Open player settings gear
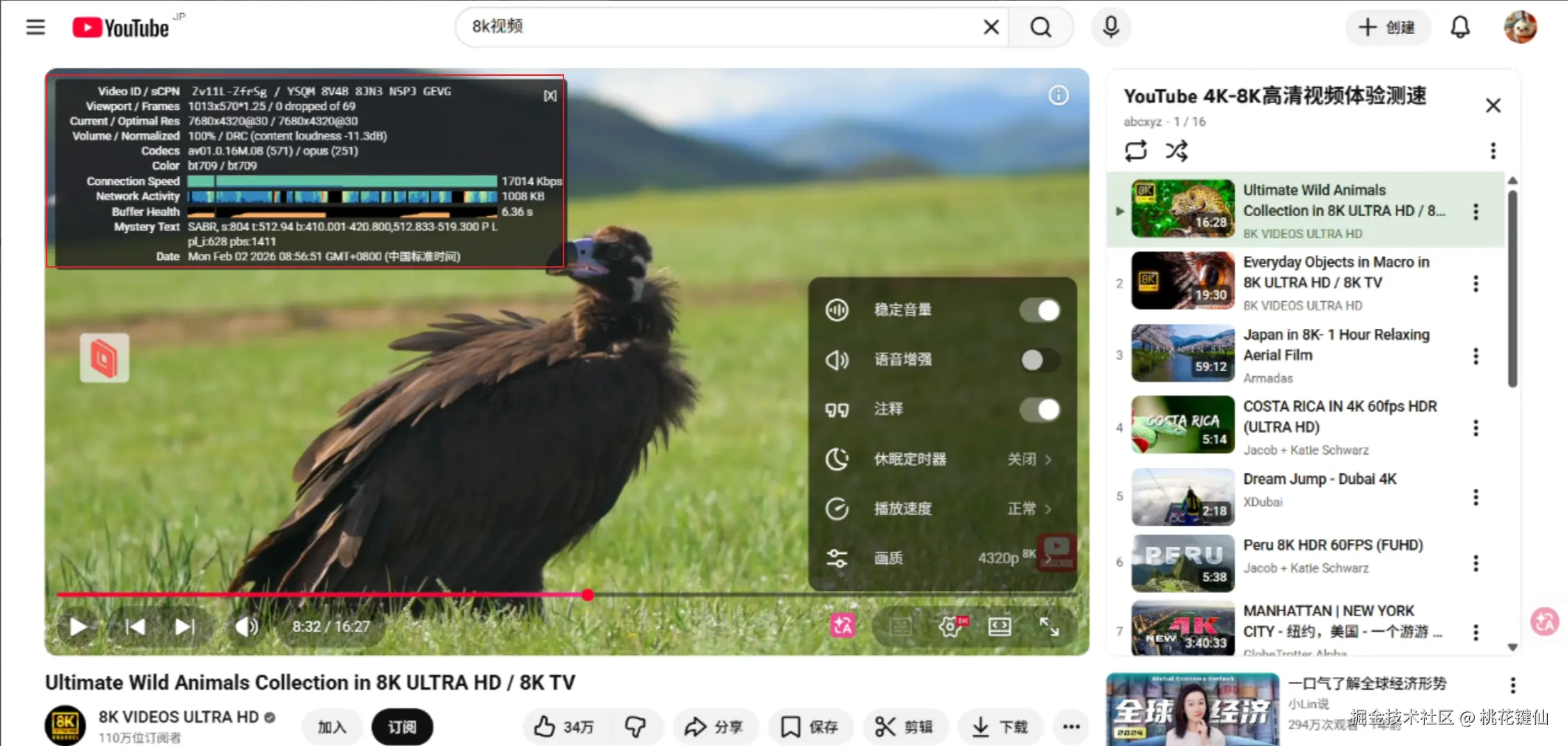Image resolution: width=1568 pixels, height=746 pixels. click(952, 626)
